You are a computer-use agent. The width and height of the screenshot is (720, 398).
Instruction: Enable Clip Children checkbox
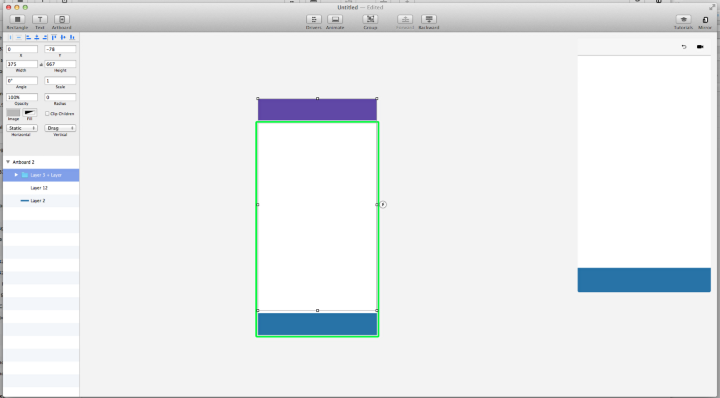(x=47, y=113)
